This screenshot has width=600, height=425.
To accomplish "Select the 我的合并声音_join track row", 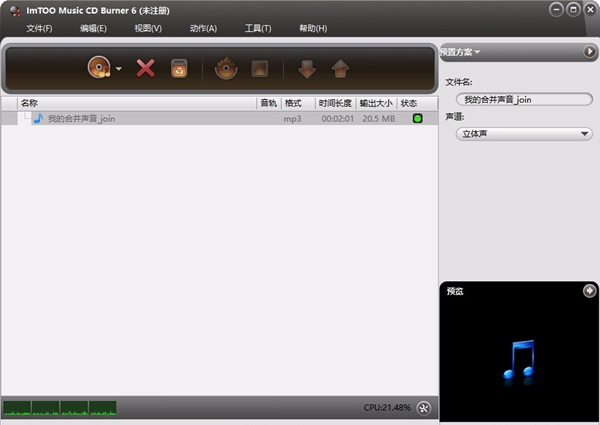I will [220, 119].
